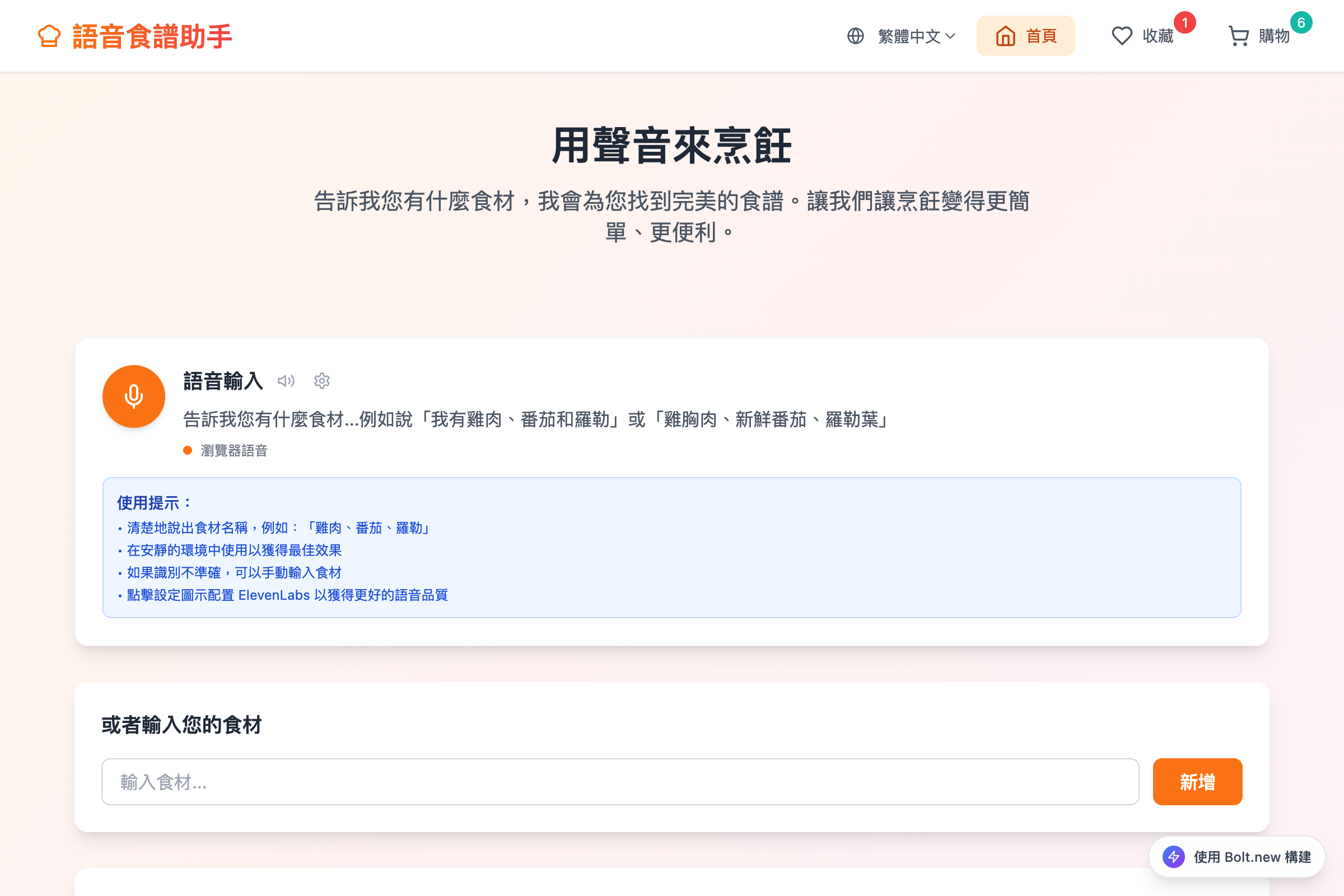Screen dimensions: 1344x896
Task: Click the shopping cart icon
Action: point(1238,36)
